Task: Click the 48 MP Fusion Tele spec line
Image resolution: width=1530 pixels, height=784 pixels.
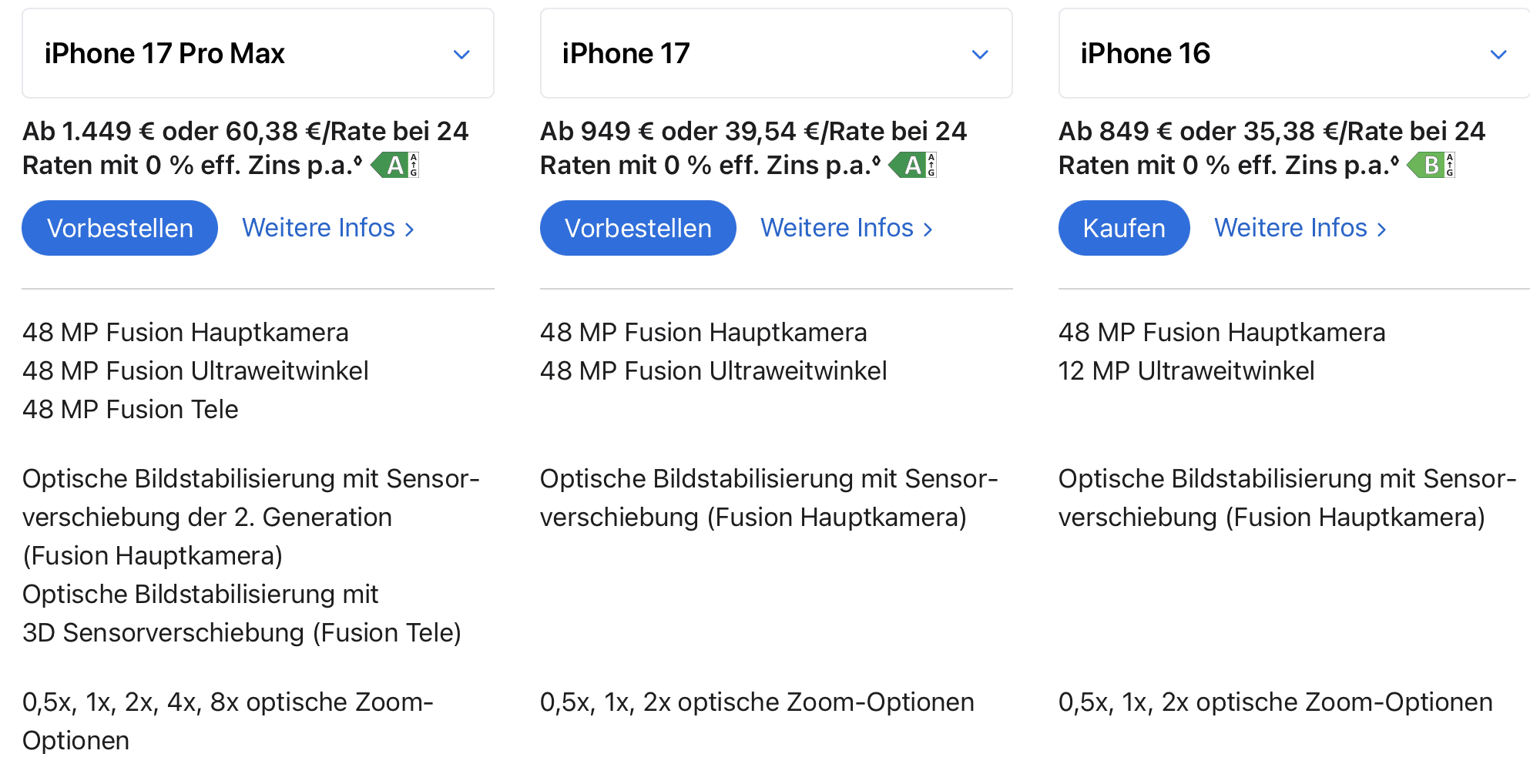Action: click(130, 410)
